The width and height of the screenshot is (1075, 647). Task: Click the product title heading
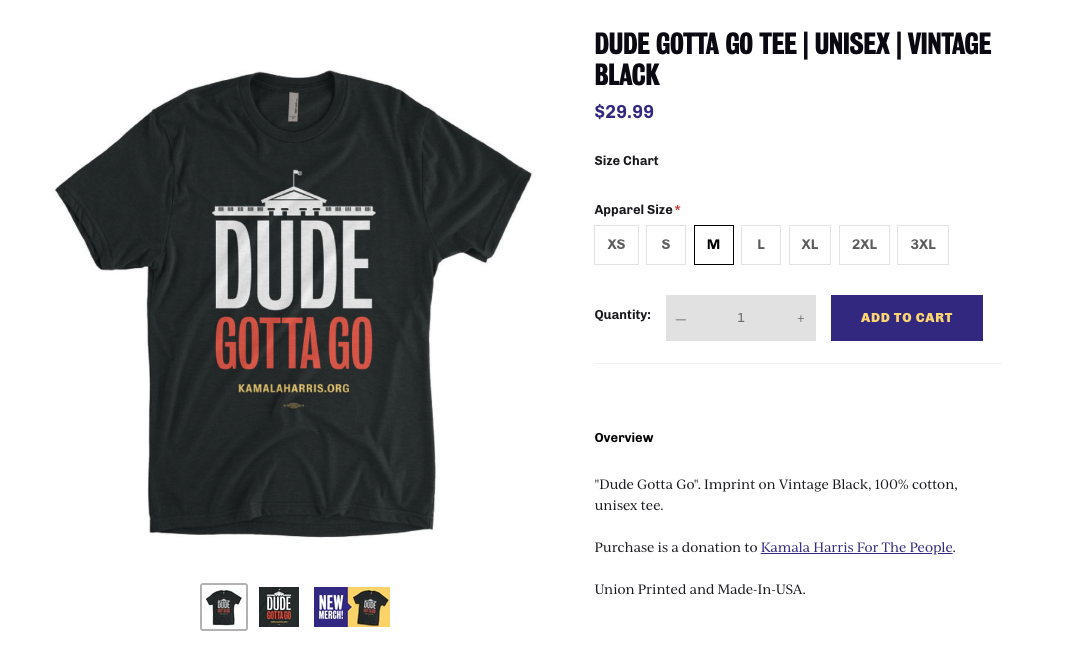point(793,59)
